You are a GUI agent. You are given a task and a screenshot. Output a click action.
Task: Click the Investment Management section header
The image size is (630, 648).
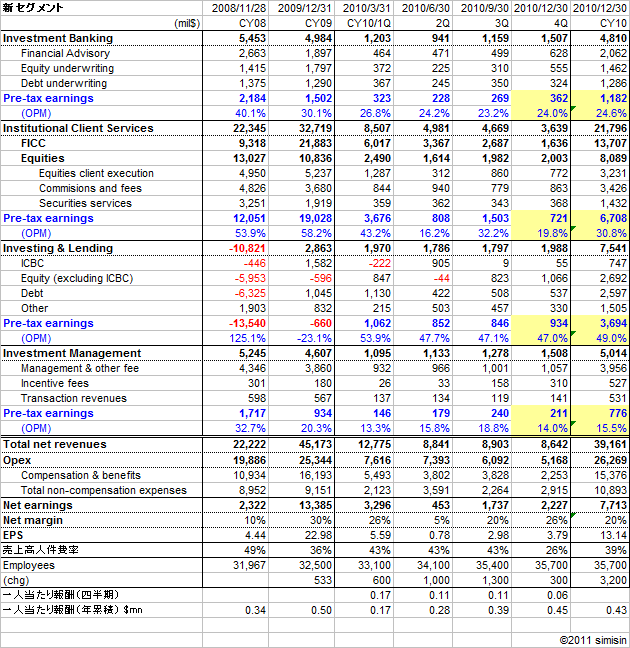click(72, 353)
